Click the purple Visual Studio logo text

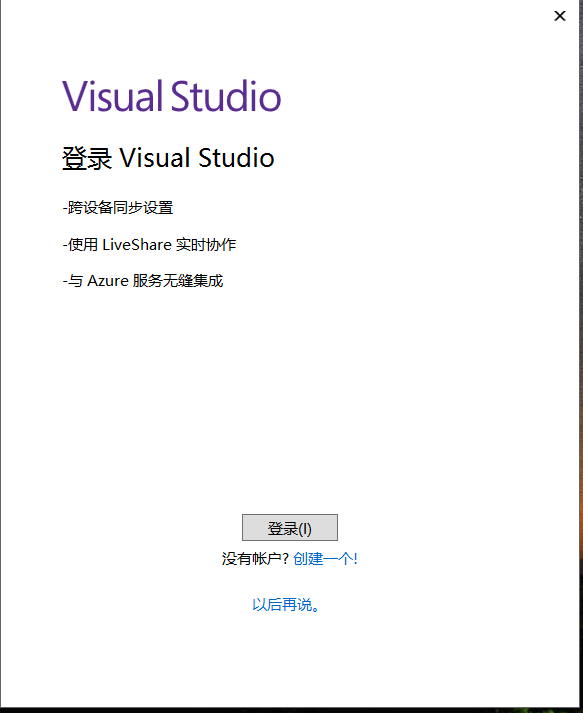(171, 96)
